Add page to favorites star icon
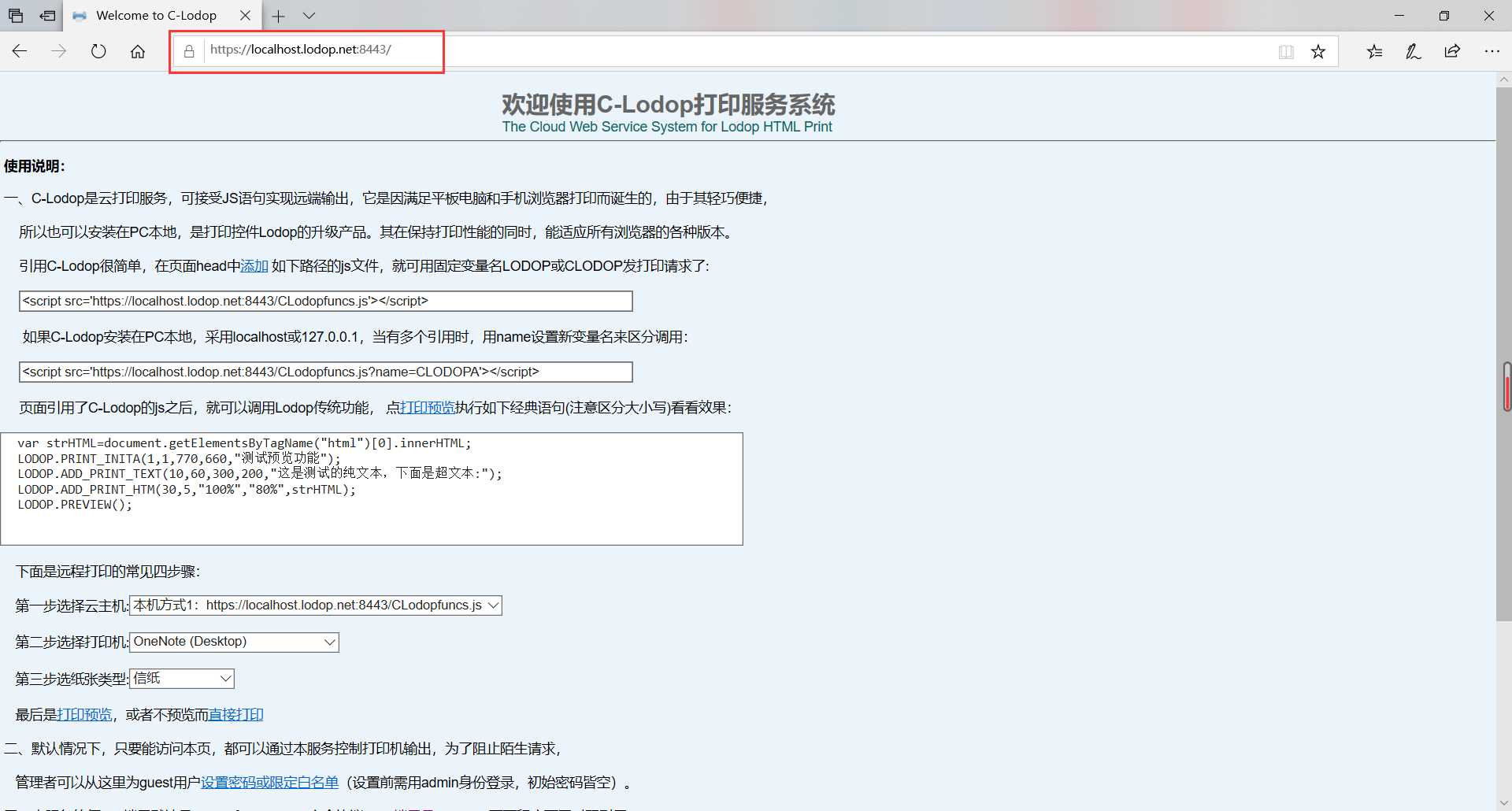 pos(1318,52)
